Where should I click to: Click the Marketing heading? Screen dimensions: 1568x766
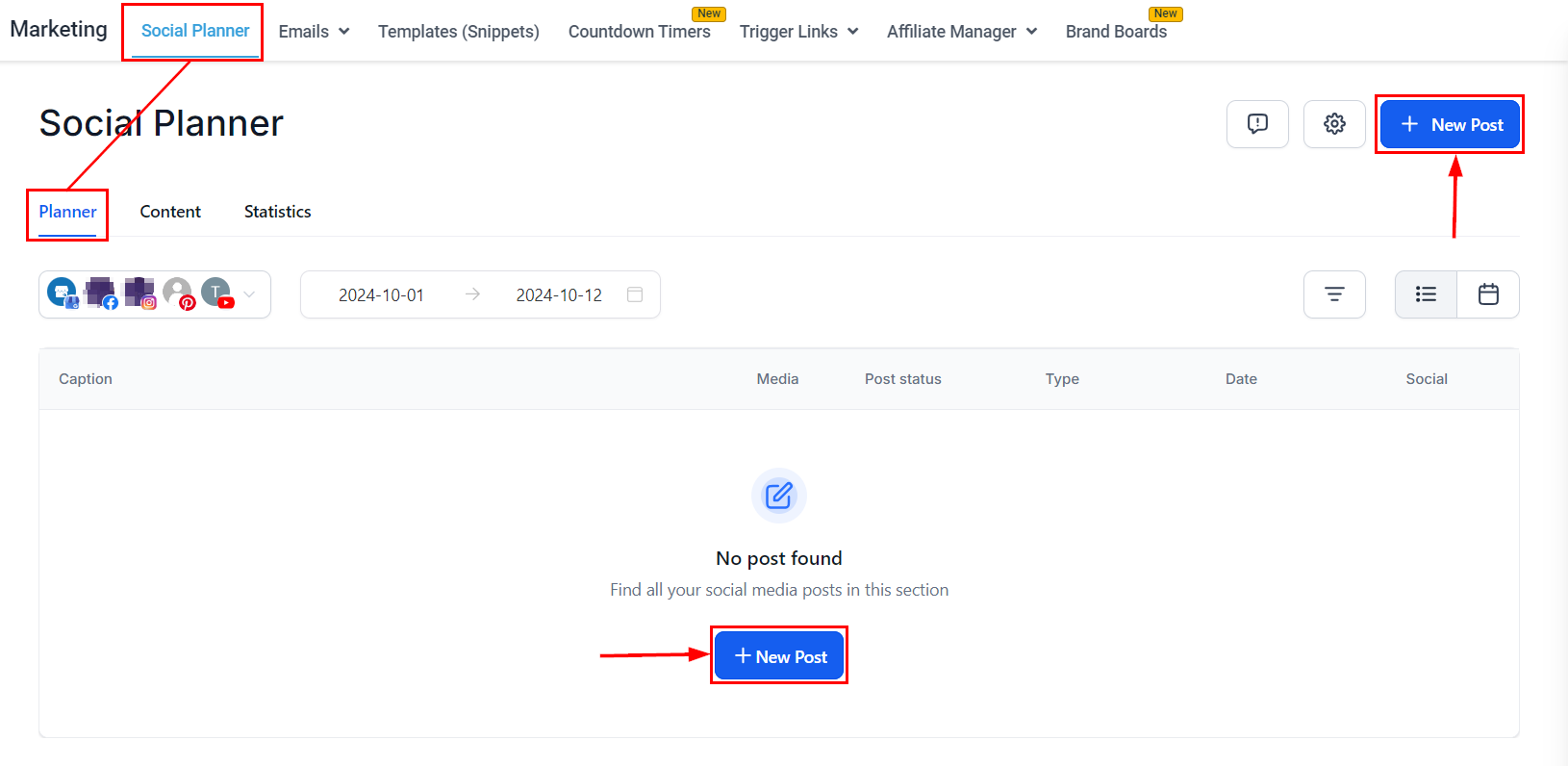coord(59,30)
